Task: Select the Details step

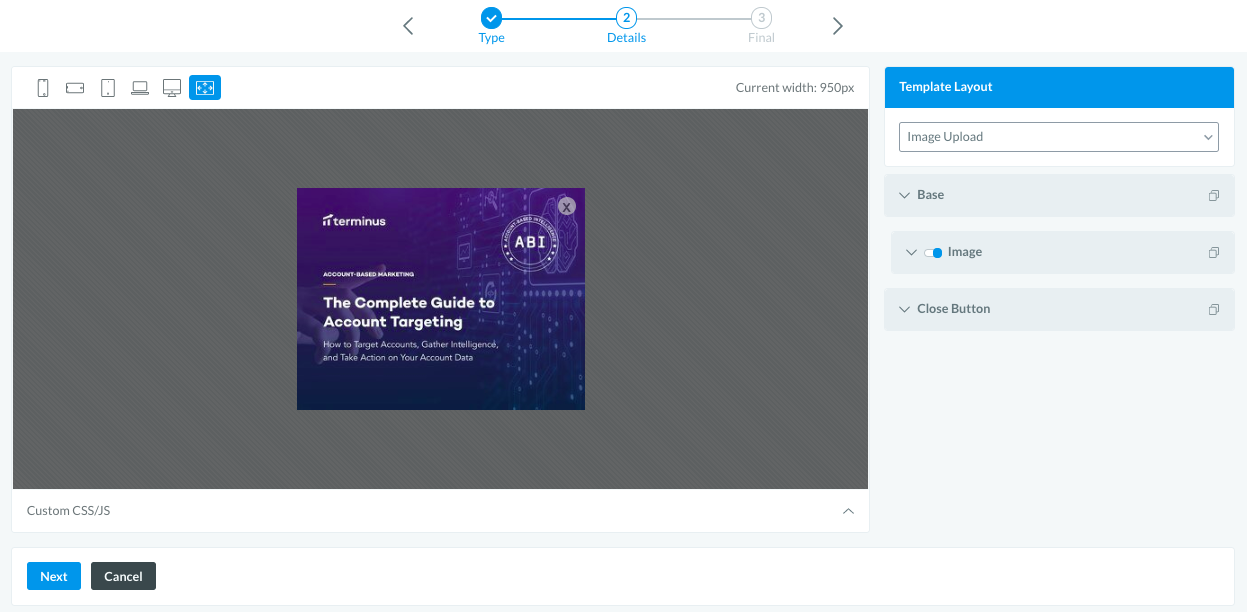Action: [626, 26]
